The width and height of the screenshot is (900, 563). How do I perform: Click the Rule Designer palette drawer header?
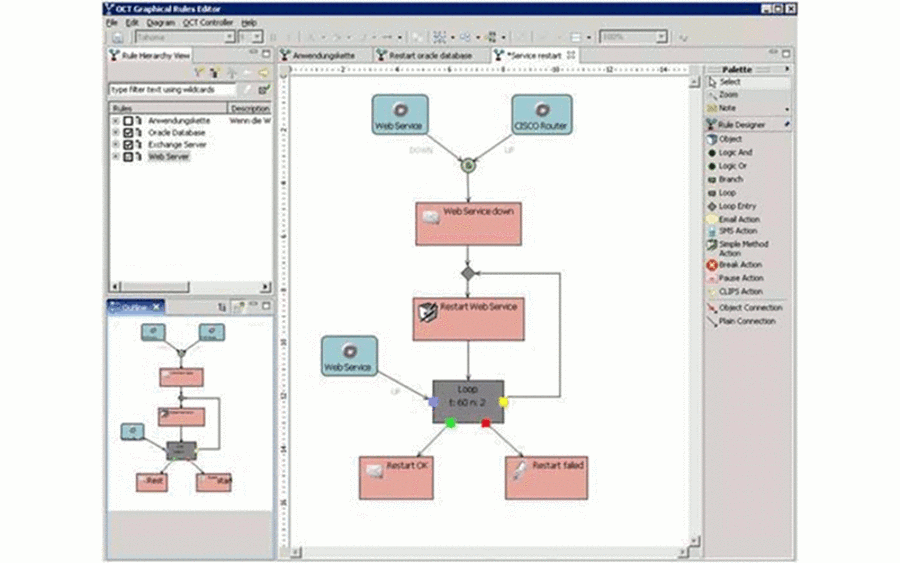coord(748,125)
